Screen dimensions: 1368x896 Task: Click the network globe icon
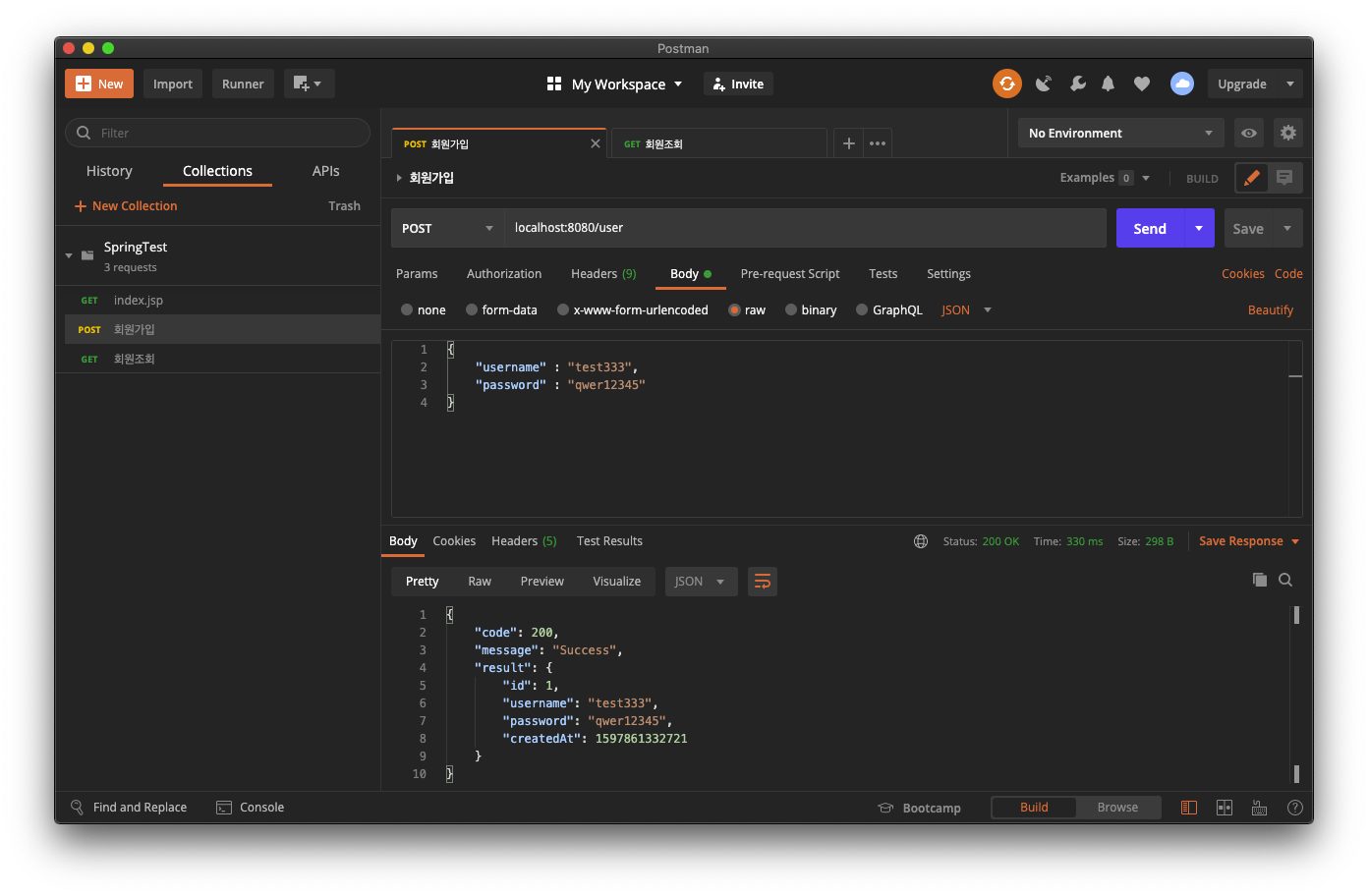coord(921,541)
